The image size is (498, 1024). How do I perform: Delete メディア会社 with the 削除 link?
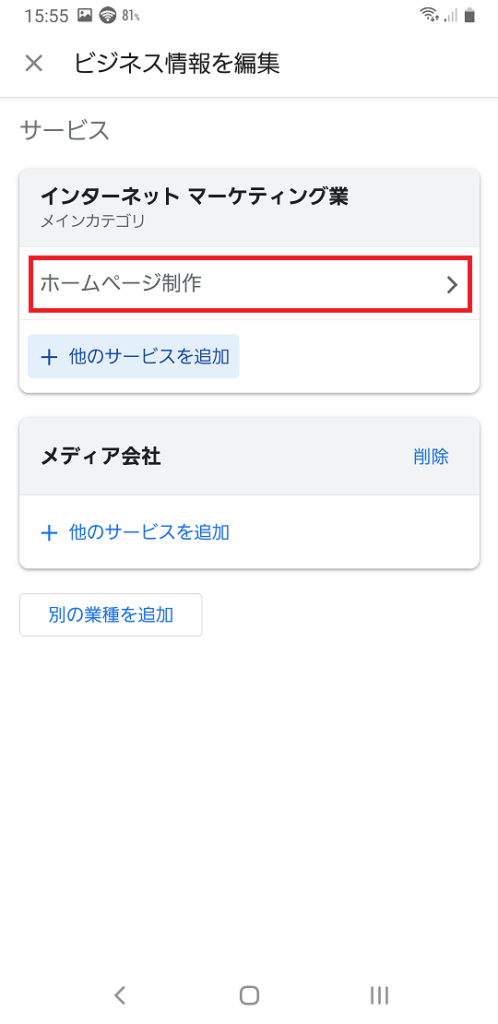point(431,456)
